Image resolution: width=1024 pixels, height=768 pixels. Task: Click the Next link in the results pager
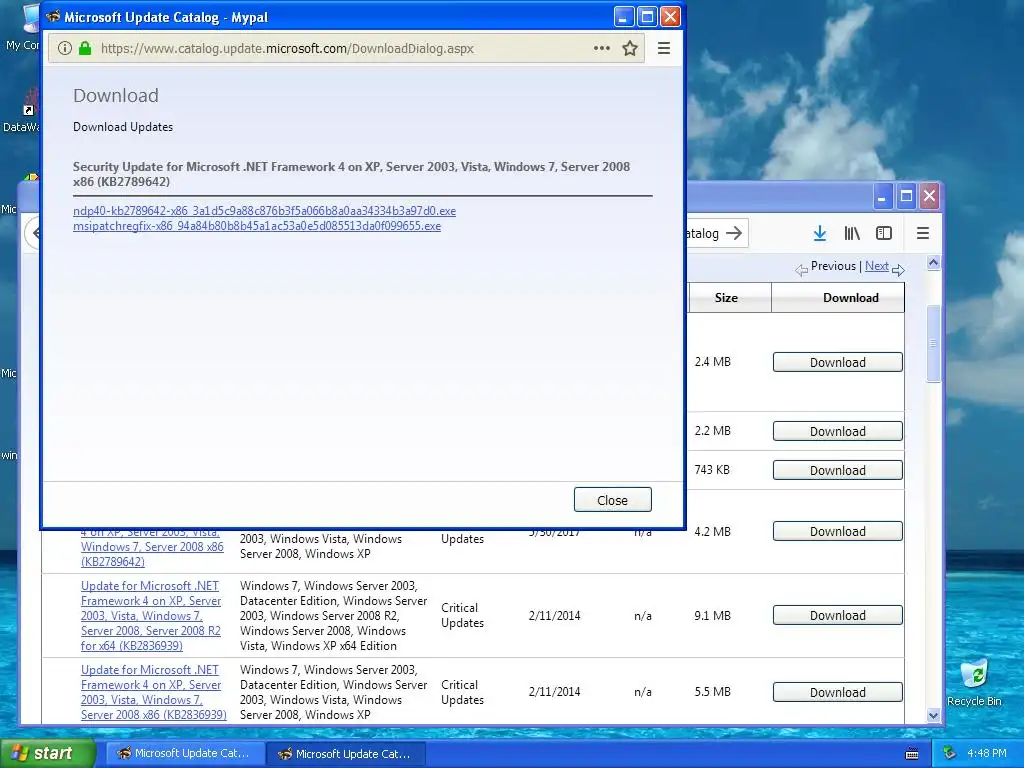876,266
